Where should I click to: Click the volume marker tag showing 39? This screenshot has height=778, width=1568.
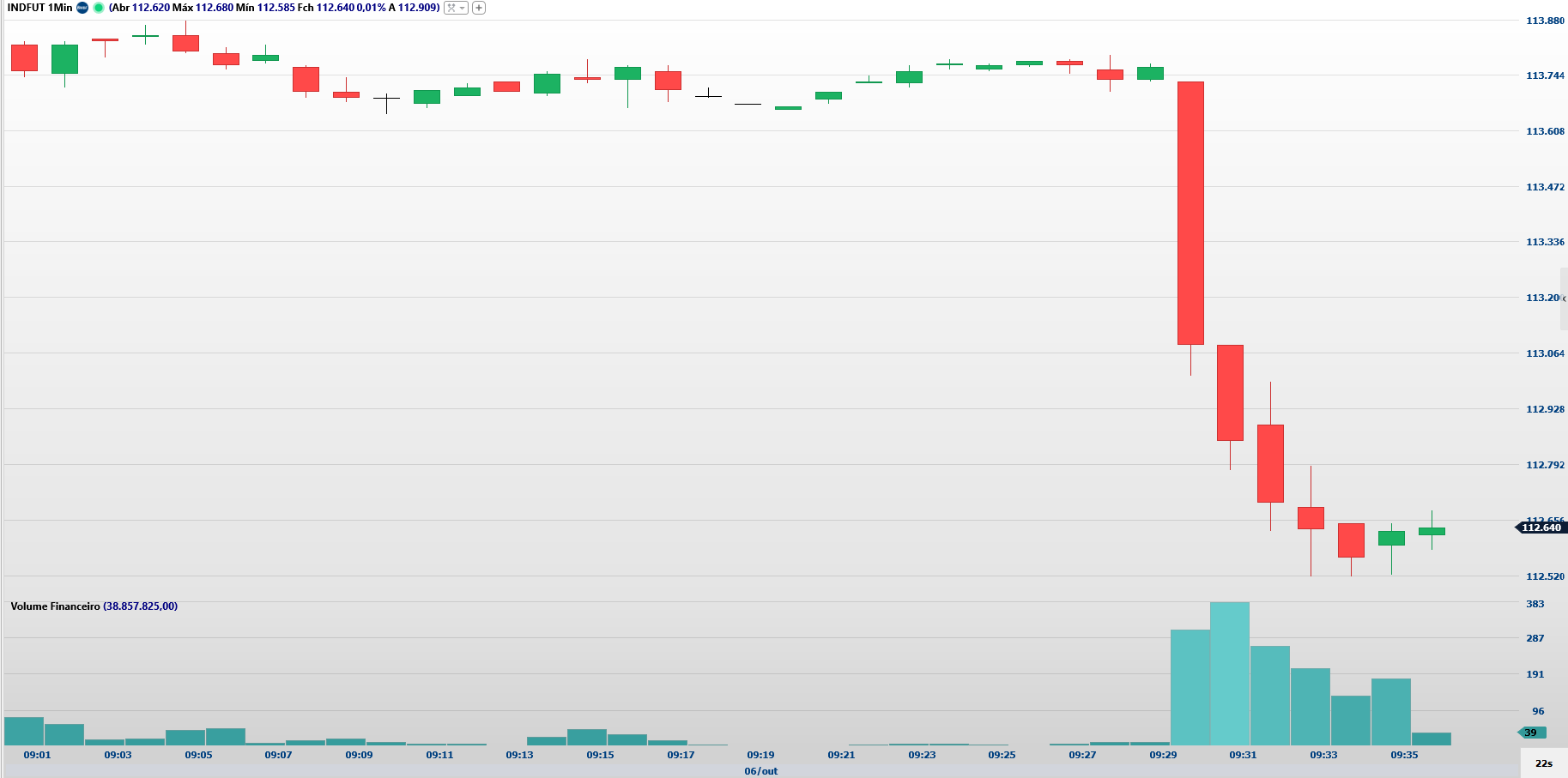[1531, 733]
